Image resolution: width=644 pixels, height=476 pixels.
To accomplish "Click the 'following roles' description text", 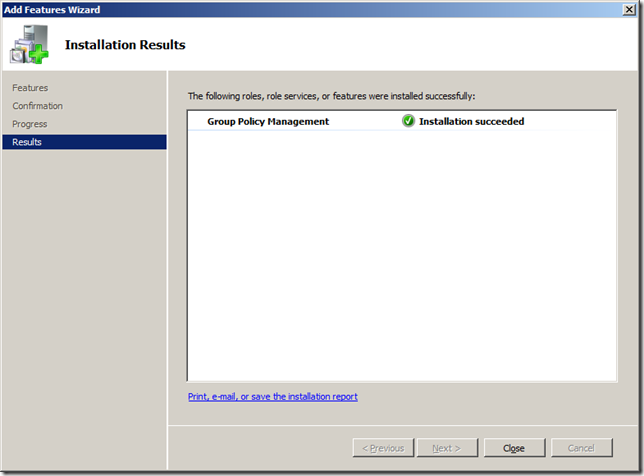I will (331, 96).
